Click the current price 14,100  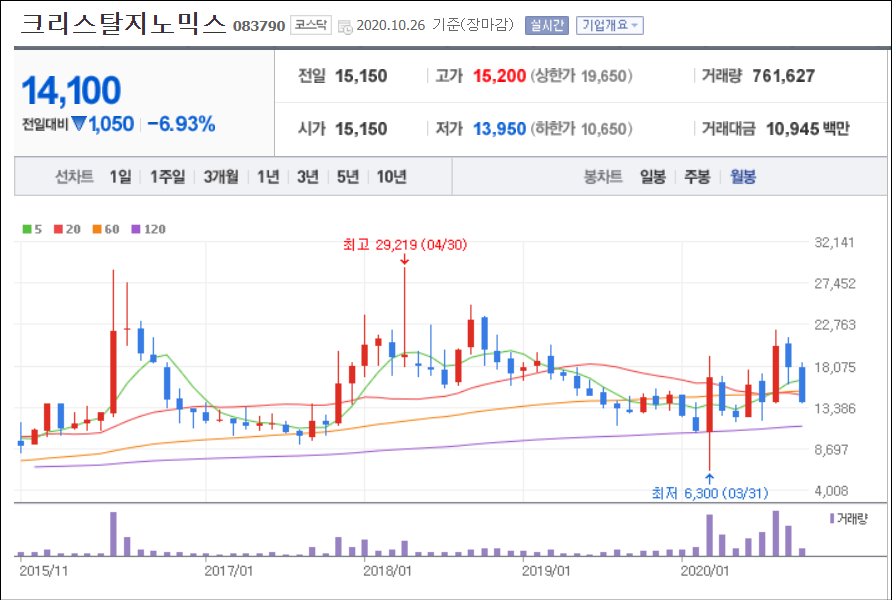[x=71, y=90]
